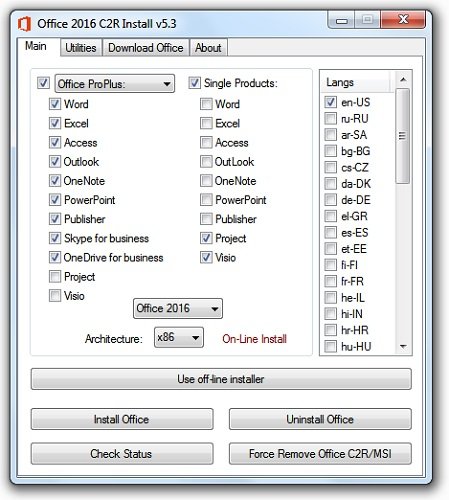Uncheck Outlook under Office ProPlus
The width and height of the screenshot is (449, 500).
coord(55,162)
